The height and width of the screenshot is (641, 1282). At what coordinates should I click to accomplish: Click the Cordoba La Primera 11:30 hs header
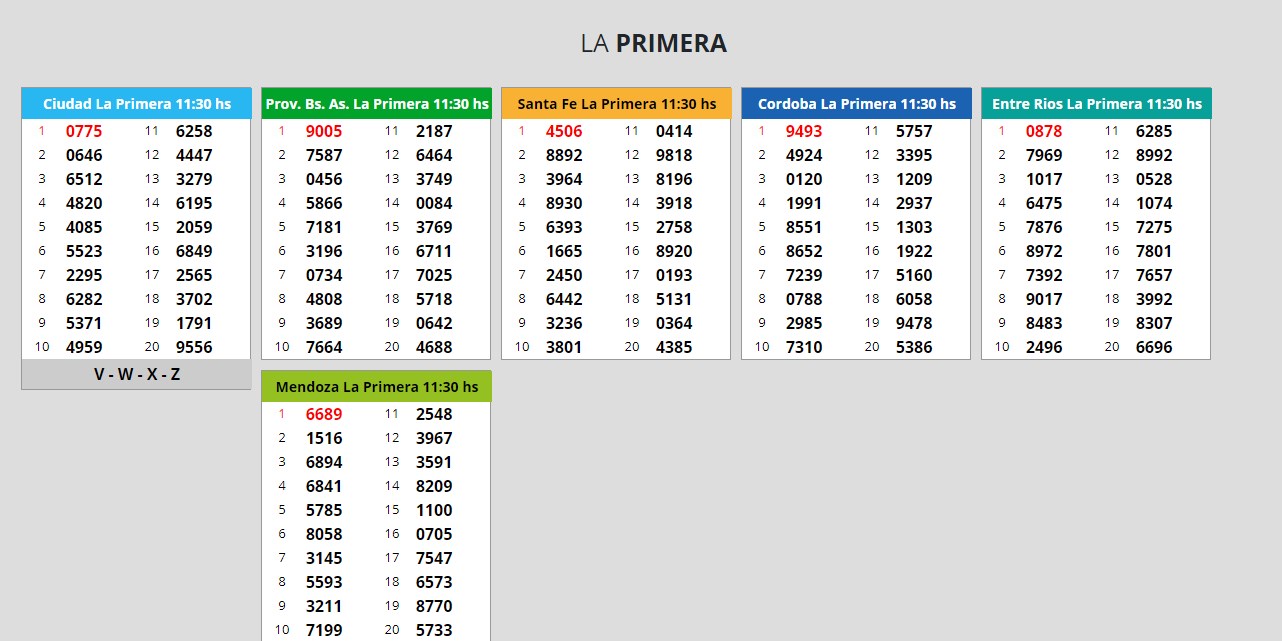click(x=856, y=104)
